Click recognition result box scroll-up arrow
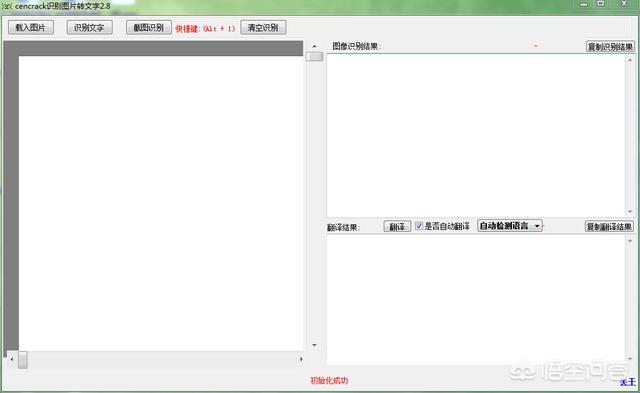640x393 pixels. coord(630,60)
